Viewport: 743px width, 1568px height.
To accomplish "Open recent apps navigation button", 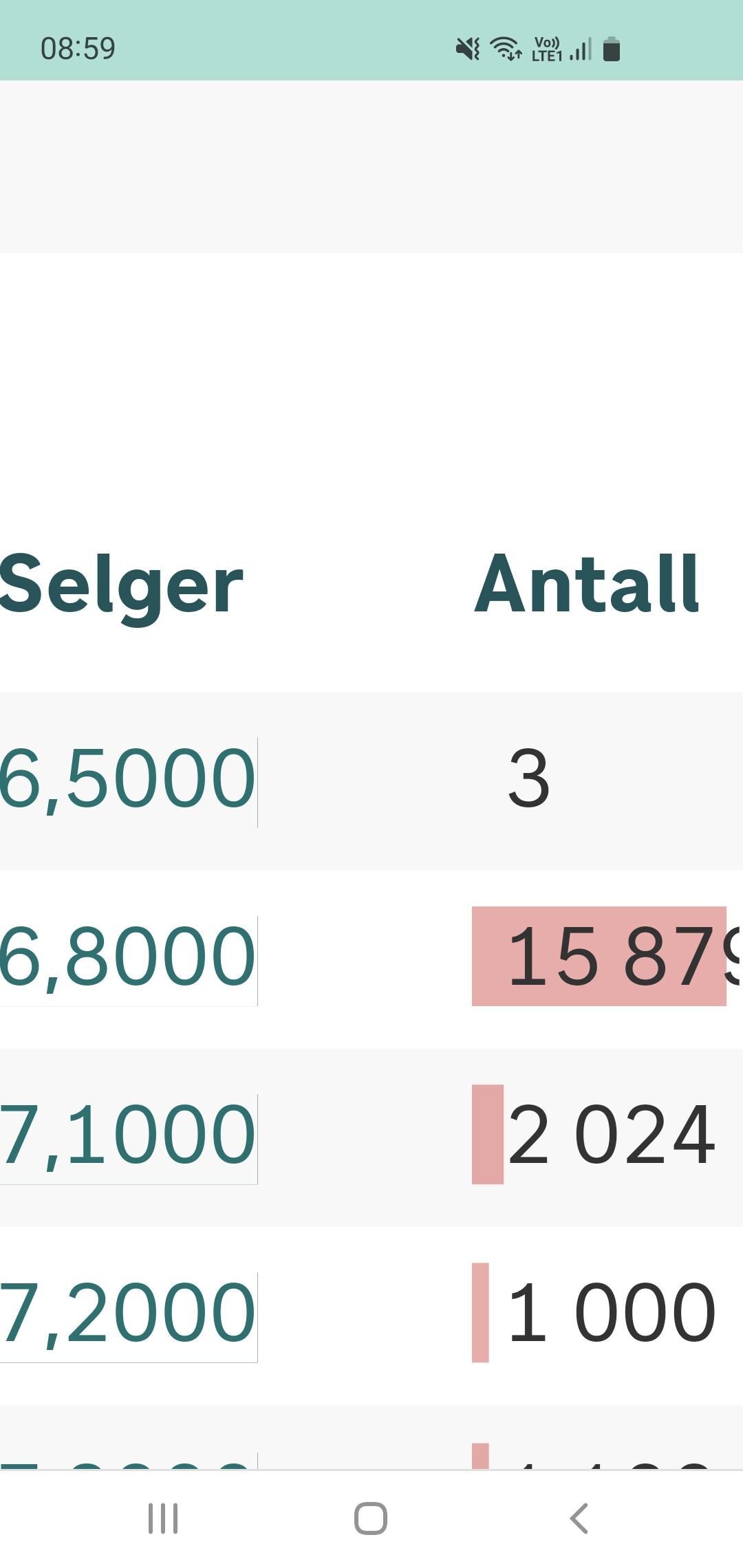I will 163,1518.
